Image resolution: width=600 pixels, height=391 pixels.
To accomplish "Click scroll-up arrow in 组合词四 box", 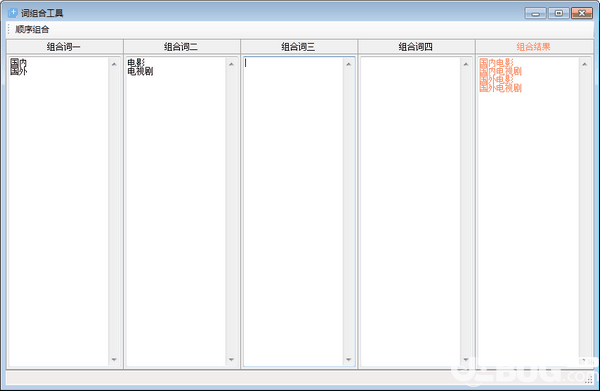I will [x=466, y=64].
